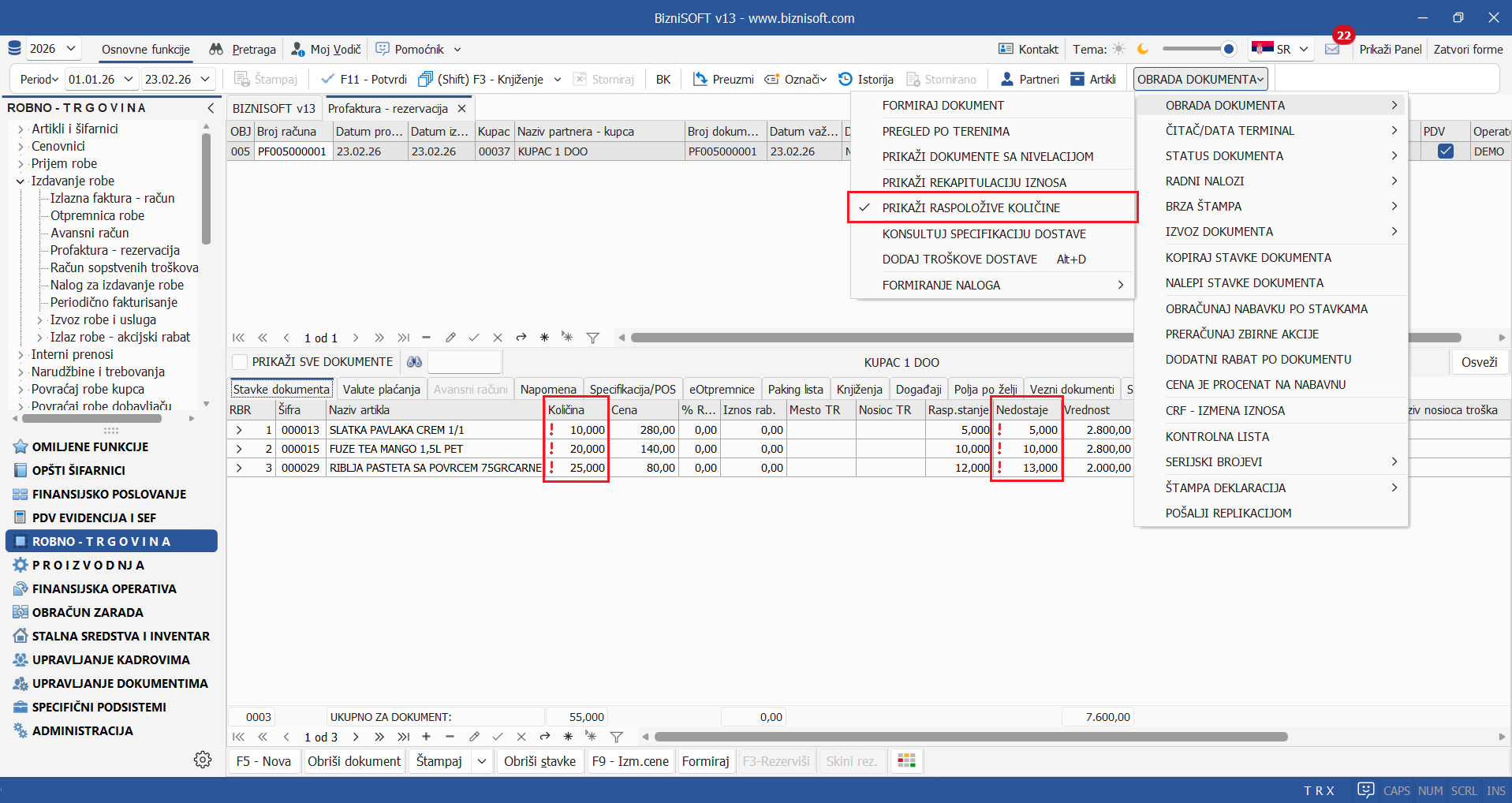The width and height of the screenshot is (1512, 803).
Task: Open the mail notifications envelope icon
Action: click(1332, 49)
